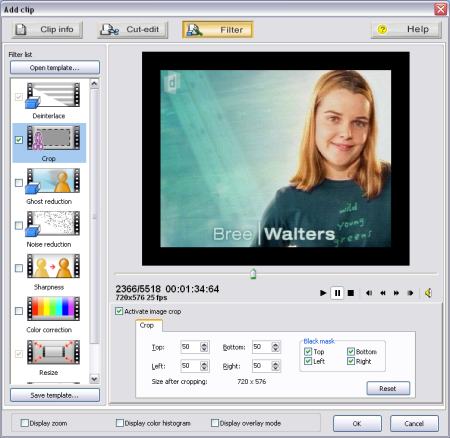The image size is (450, 438).
Task: Click the Stop button
Action: click(351, 293)
